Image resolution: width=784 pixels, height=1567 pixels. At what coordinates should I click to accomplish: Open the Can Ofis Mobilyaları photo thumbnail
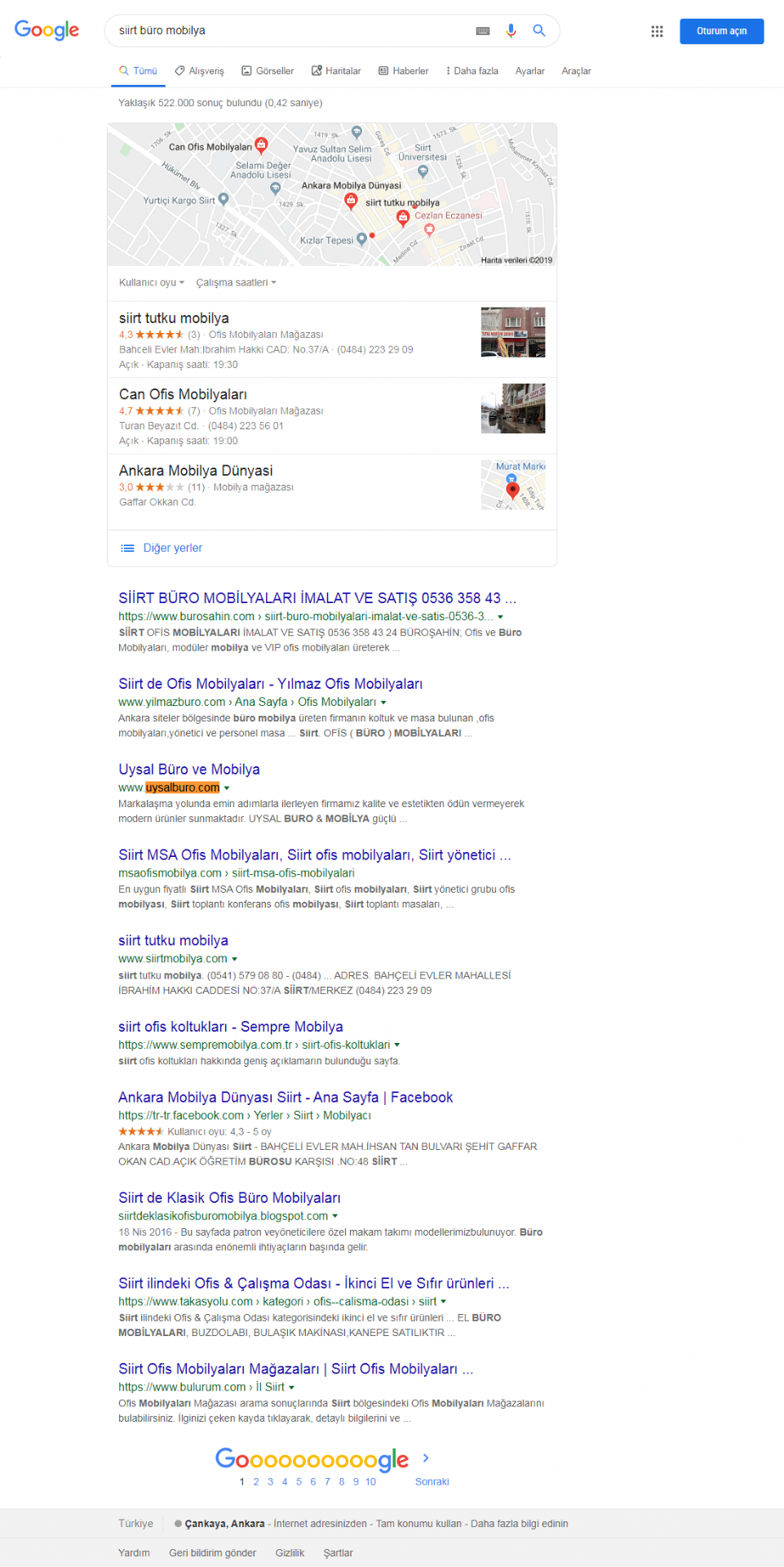tap(513, 408)
